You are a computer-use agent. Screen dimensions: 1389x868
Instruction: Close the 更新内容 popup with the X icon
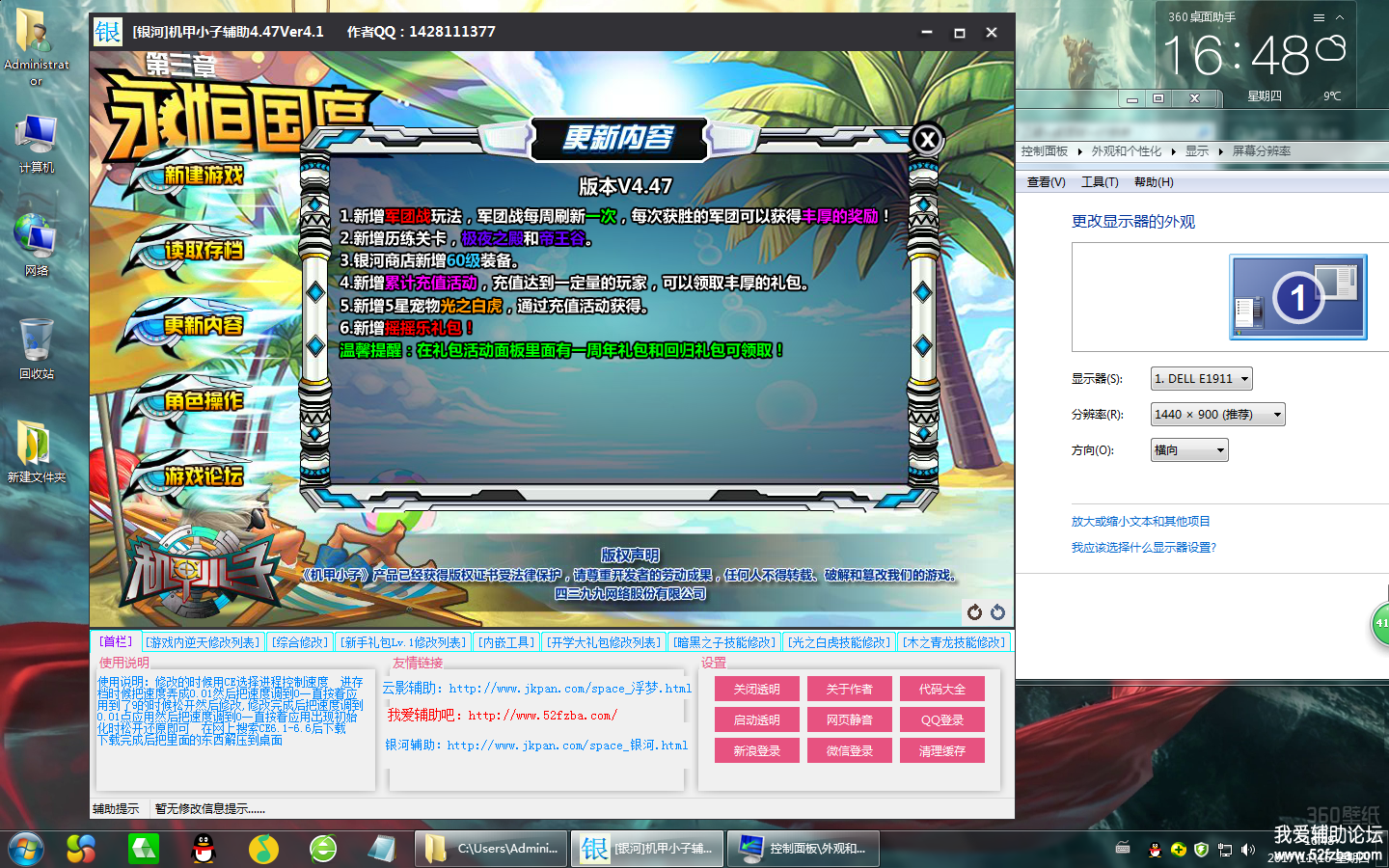point(927,140)
